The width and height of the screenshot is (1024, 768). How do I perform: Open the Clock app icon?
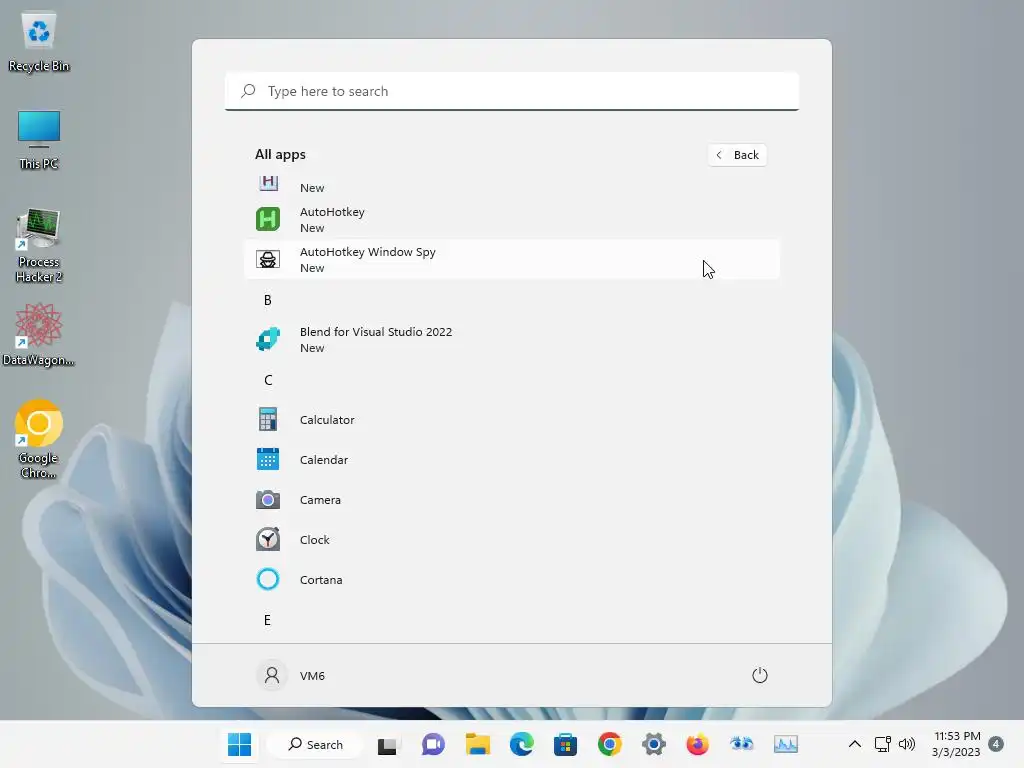point(268,539)
